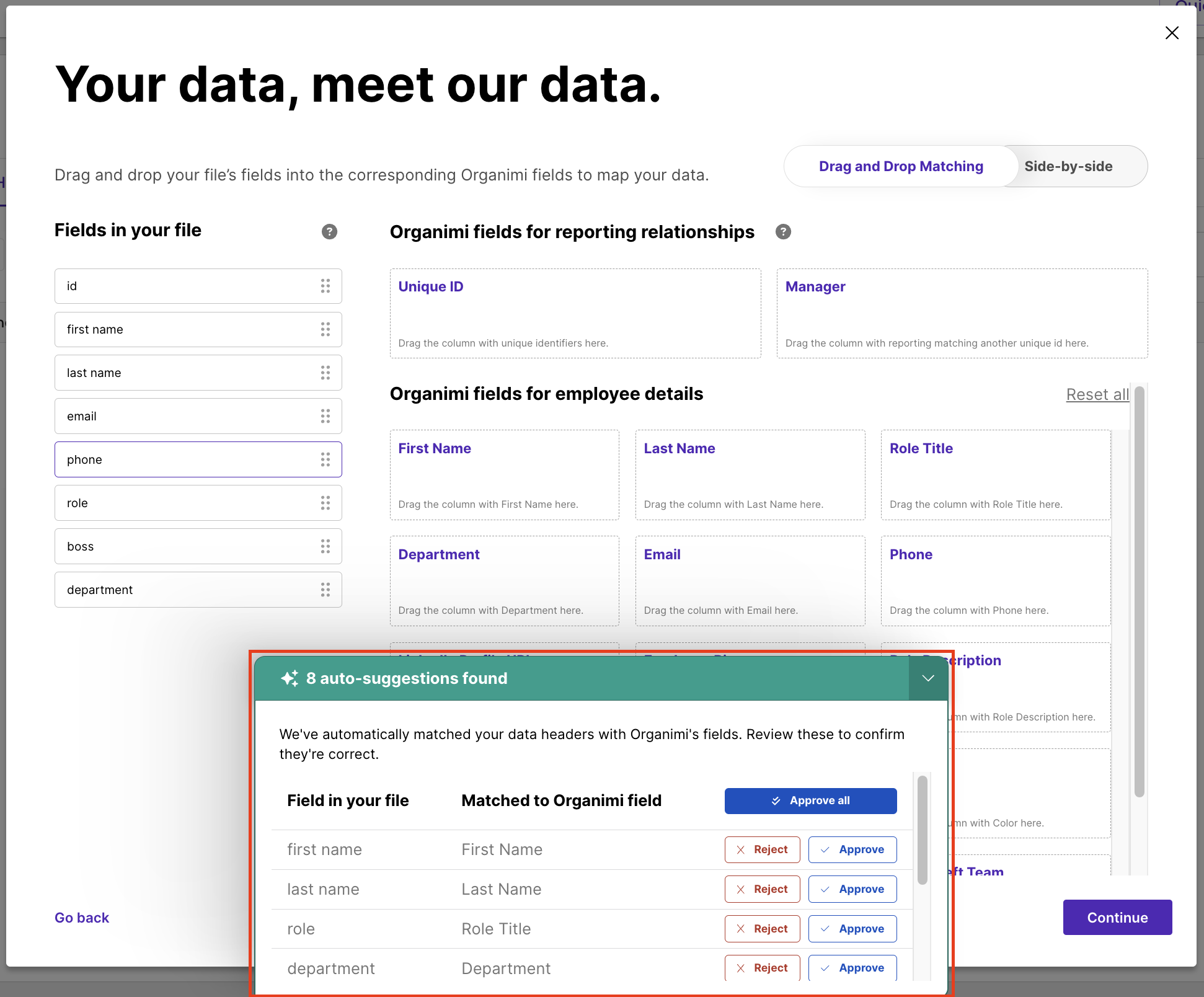The width and height of the screenshot is (1204, 997).
Task: Switch to Side-by-side view
Action: click(1068, 166)
